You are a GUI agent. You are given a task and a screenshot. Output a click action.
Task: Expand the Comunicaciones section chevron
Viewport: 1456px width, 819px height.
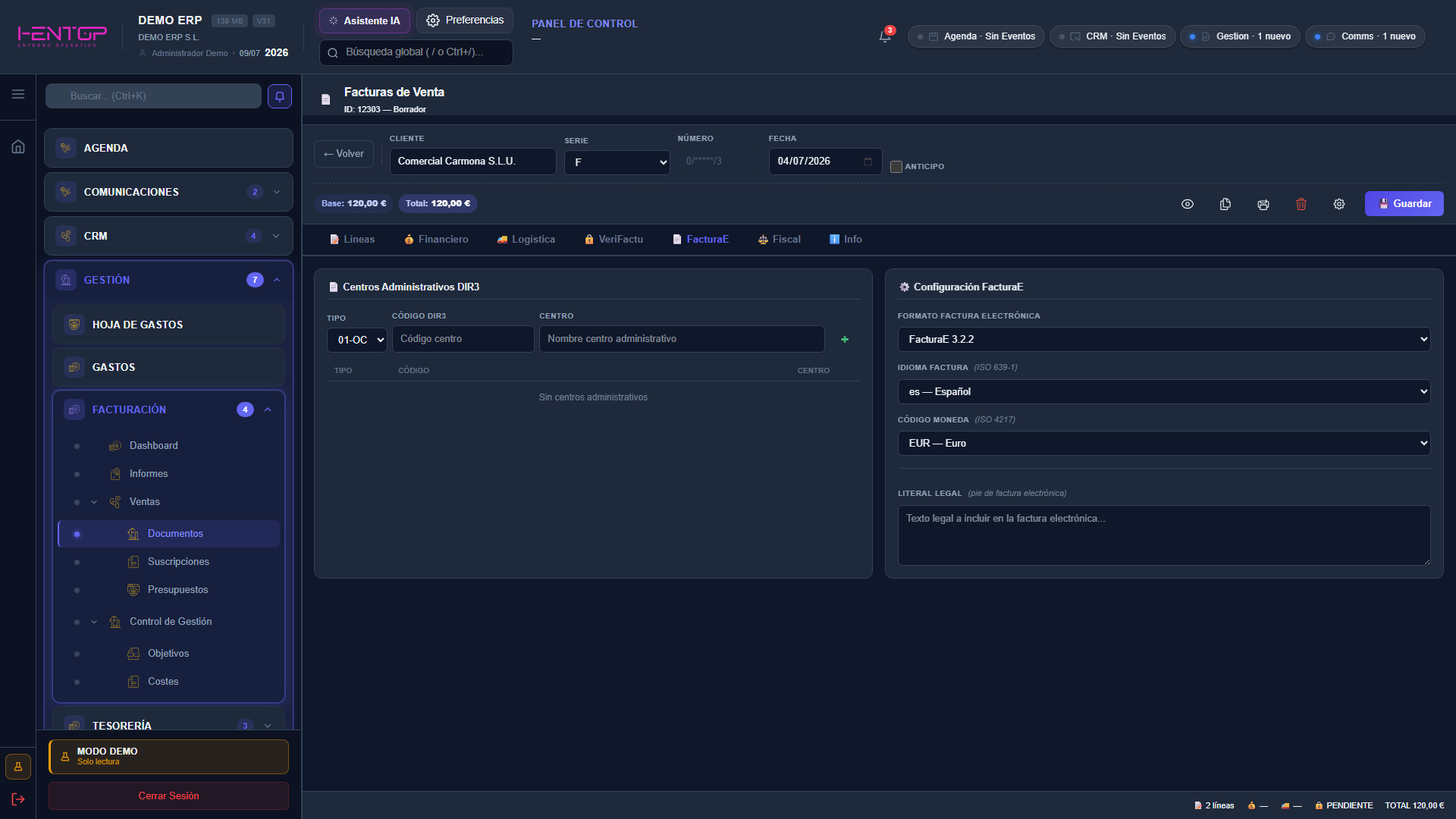[277, 192]
